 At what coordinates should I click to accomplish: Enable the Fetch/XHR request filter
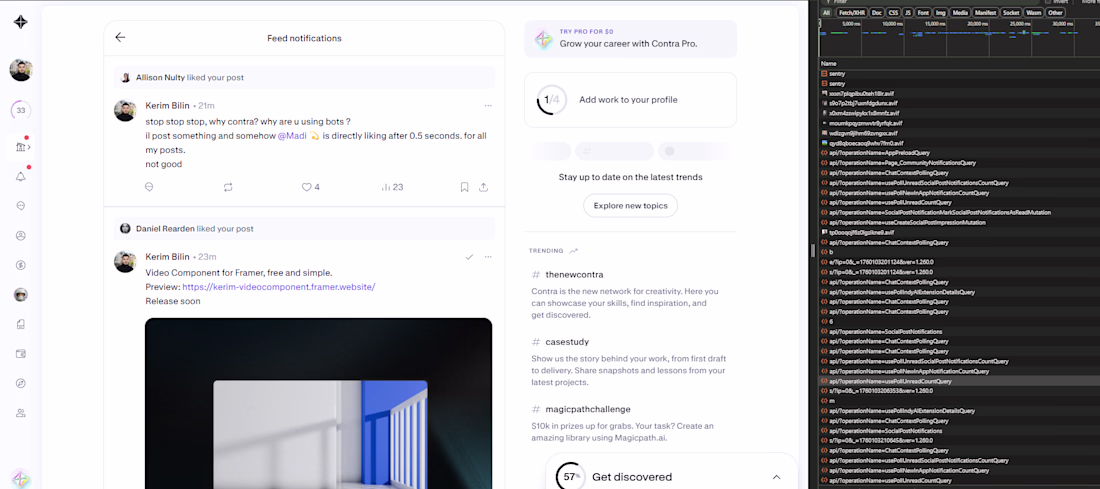[851, 13]
